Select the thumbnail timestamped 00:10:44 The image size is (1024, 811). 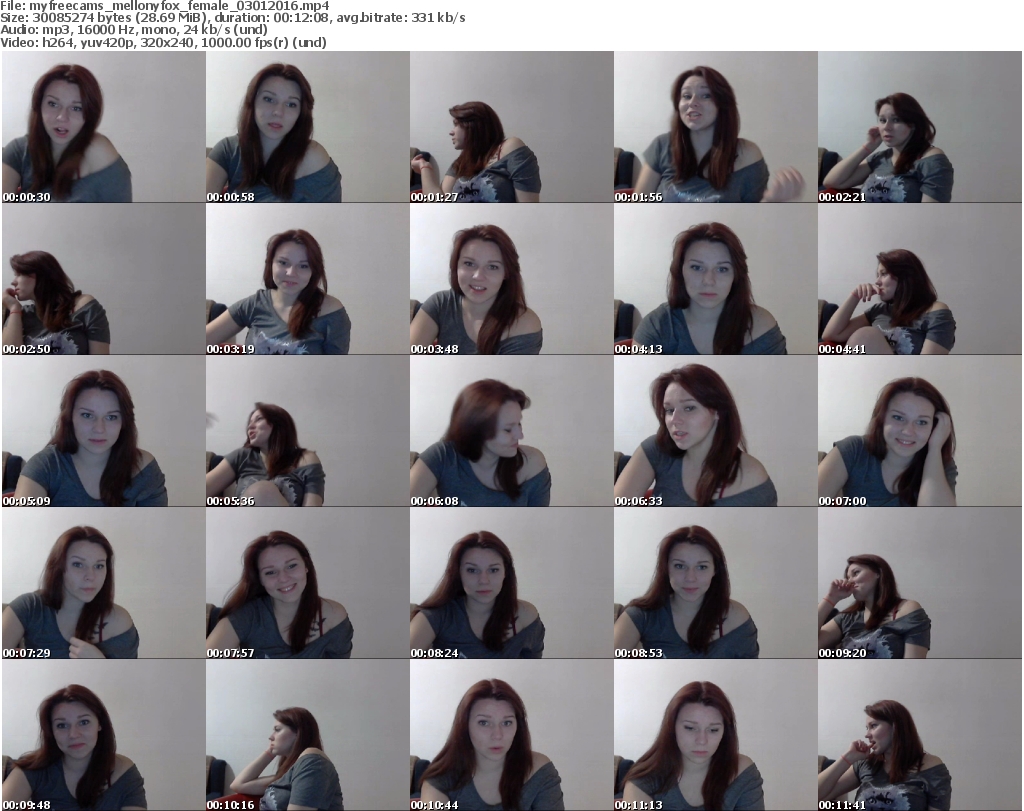(511, 735)
